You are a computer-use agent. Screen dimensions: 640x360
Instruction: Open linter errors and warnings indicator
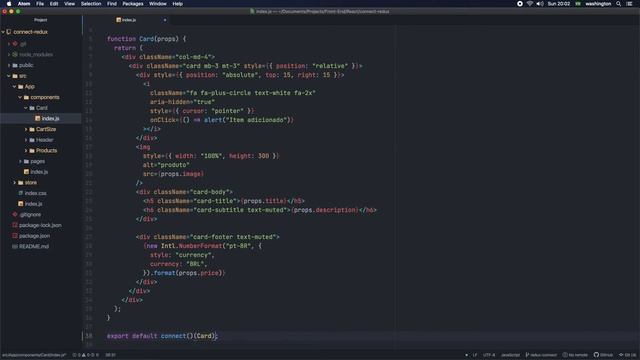tap(85, 355)
